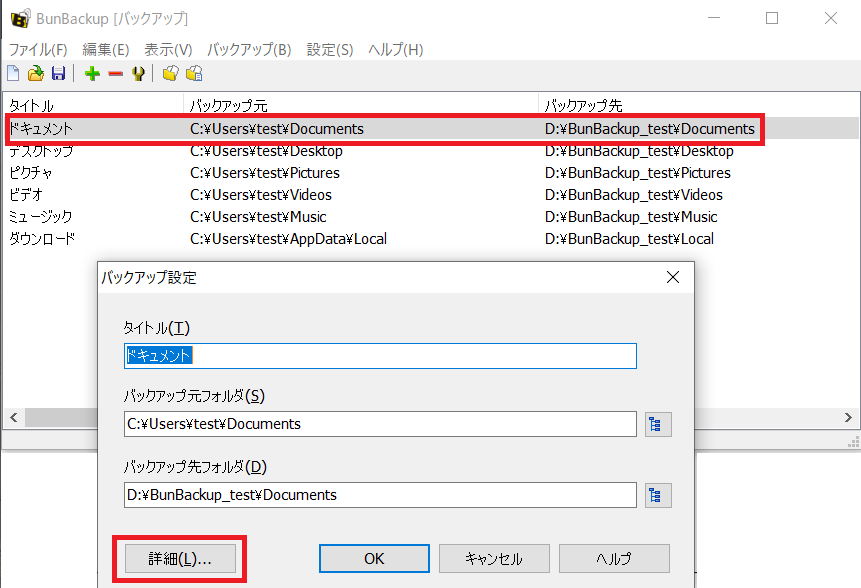Click the New file toolbar icon

pos(13,73)
